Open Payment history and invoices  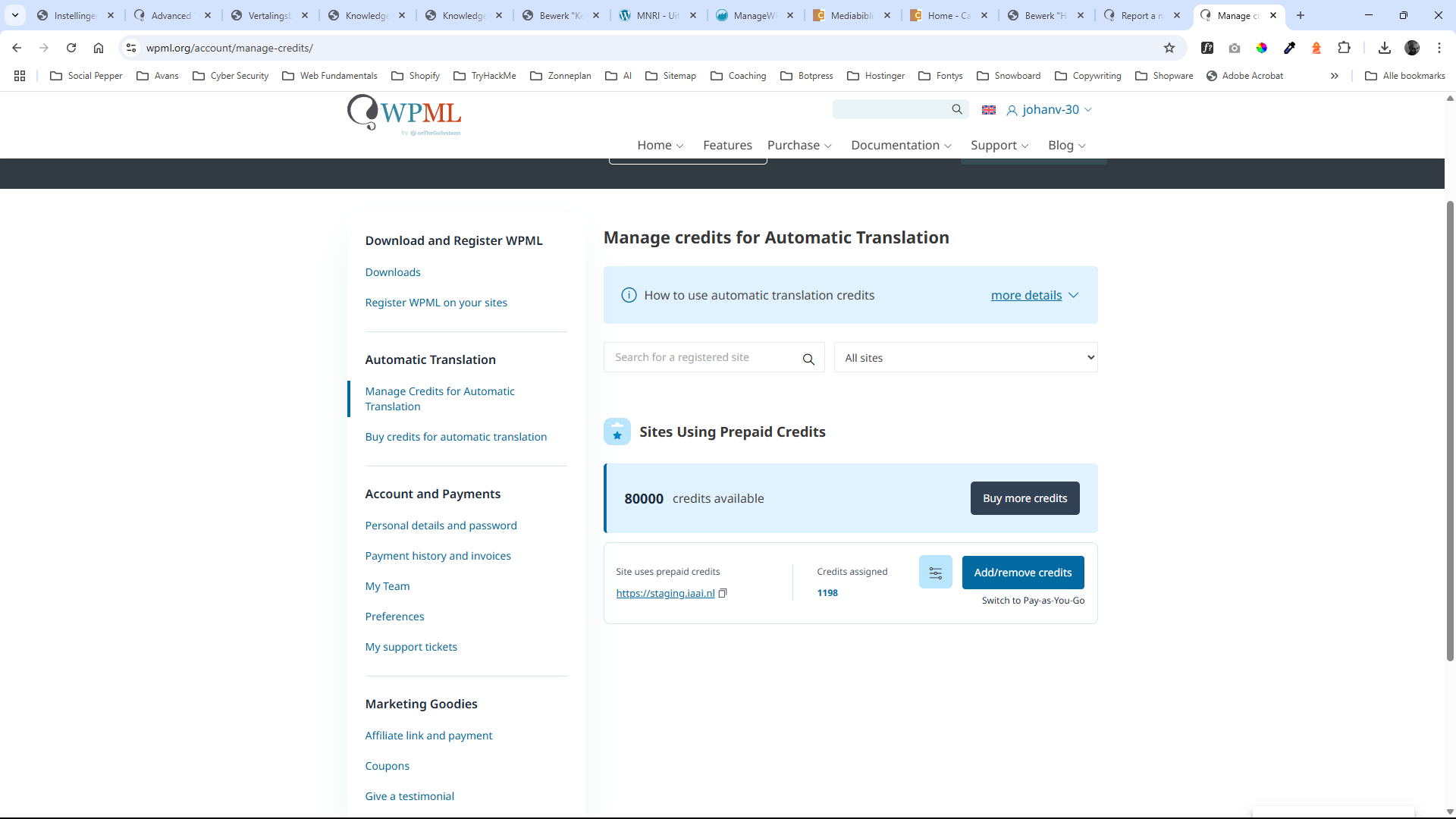point(438,556)
